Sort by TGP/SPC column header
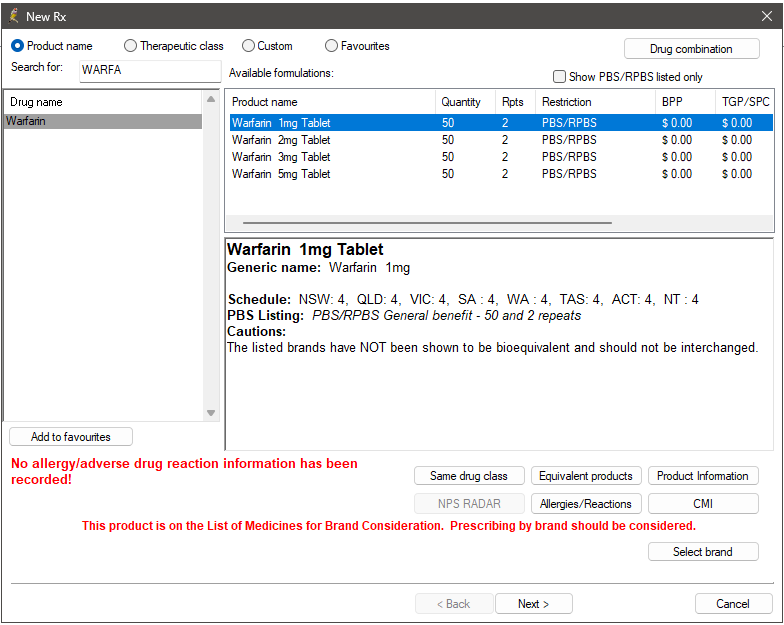This screenshot has height=625, width=784. click(744, 102)
